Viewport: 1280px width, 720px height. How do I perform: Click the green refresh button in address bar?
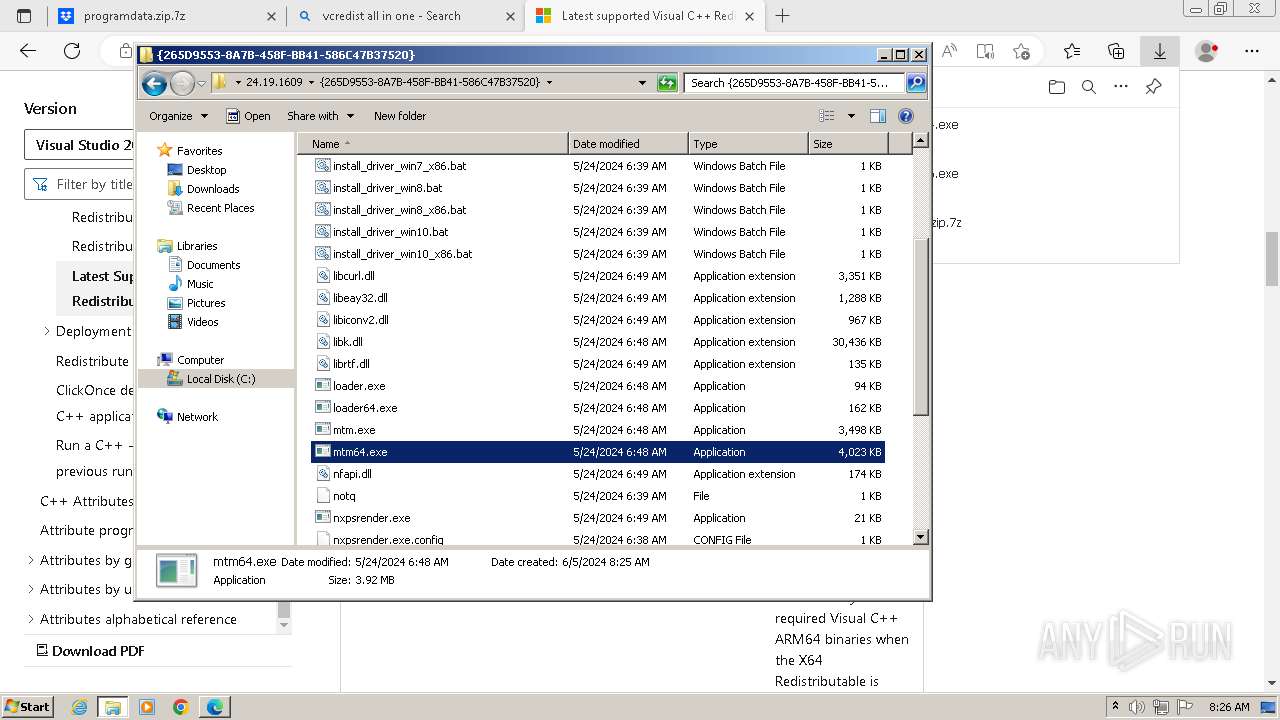coord(667,83)
